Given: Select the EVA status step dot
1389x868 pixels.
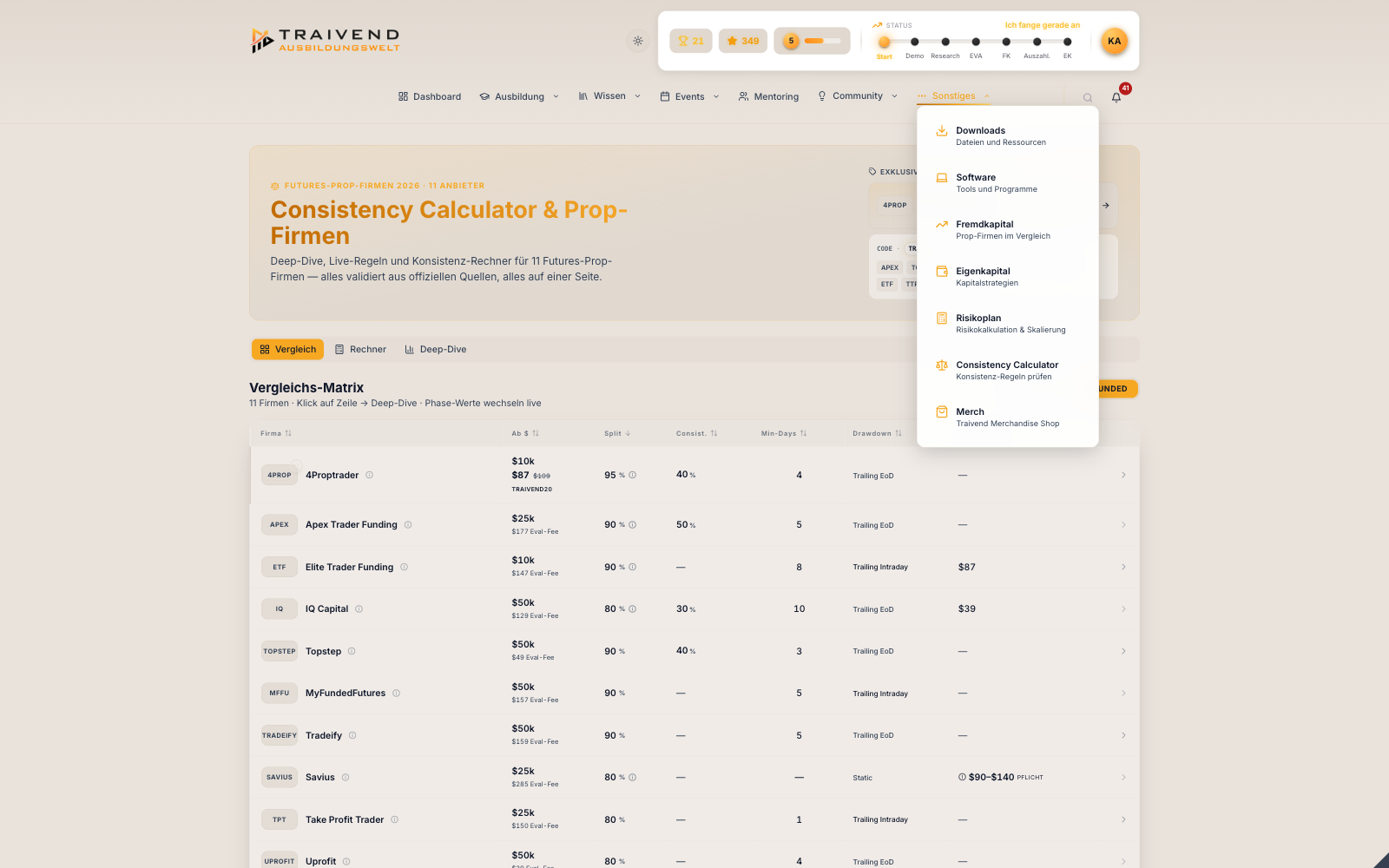Looking at the screenshot, I should 976,42.
